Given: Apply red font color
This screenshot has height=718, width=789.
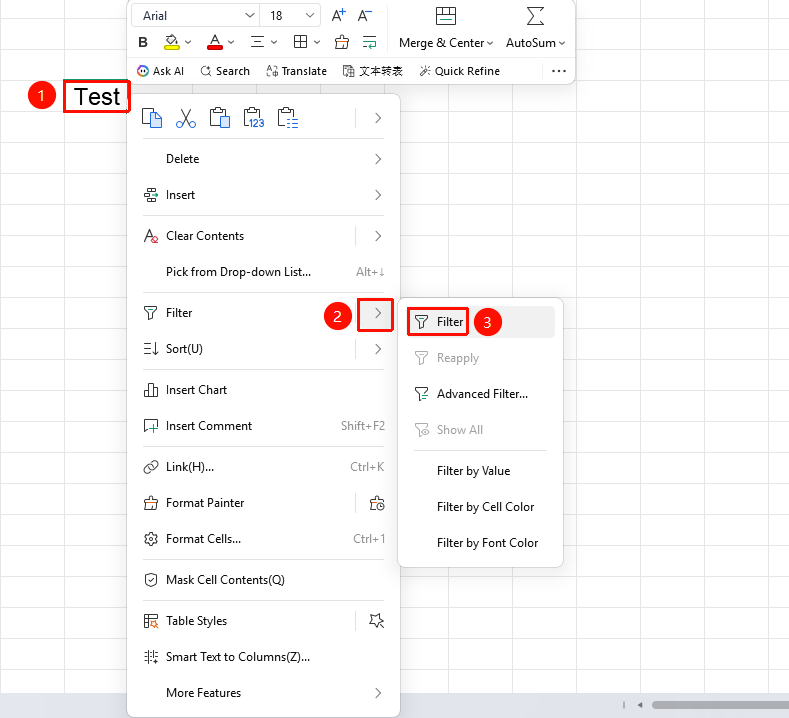Looking at the screenshot, I should click(x=215, y=42).
